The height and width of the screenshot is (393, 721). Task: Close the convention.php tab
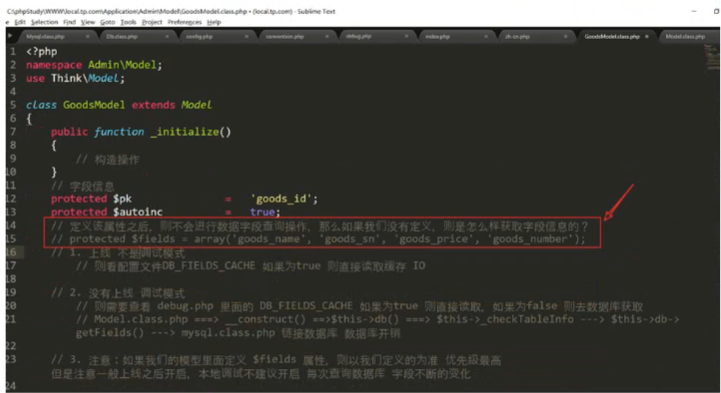[x=327, y=36]
